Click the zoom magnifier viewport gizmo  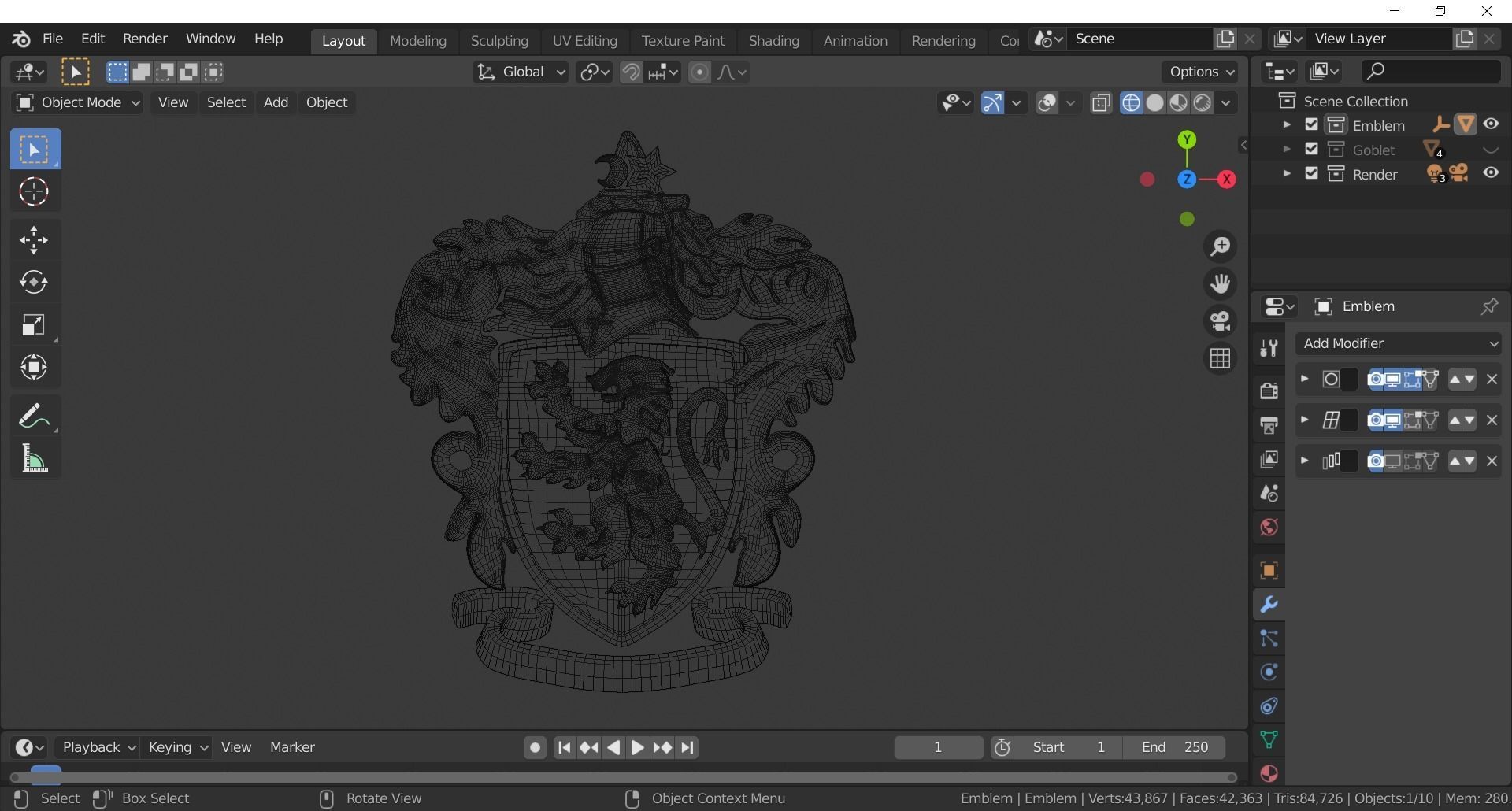tap(1221, 246)
